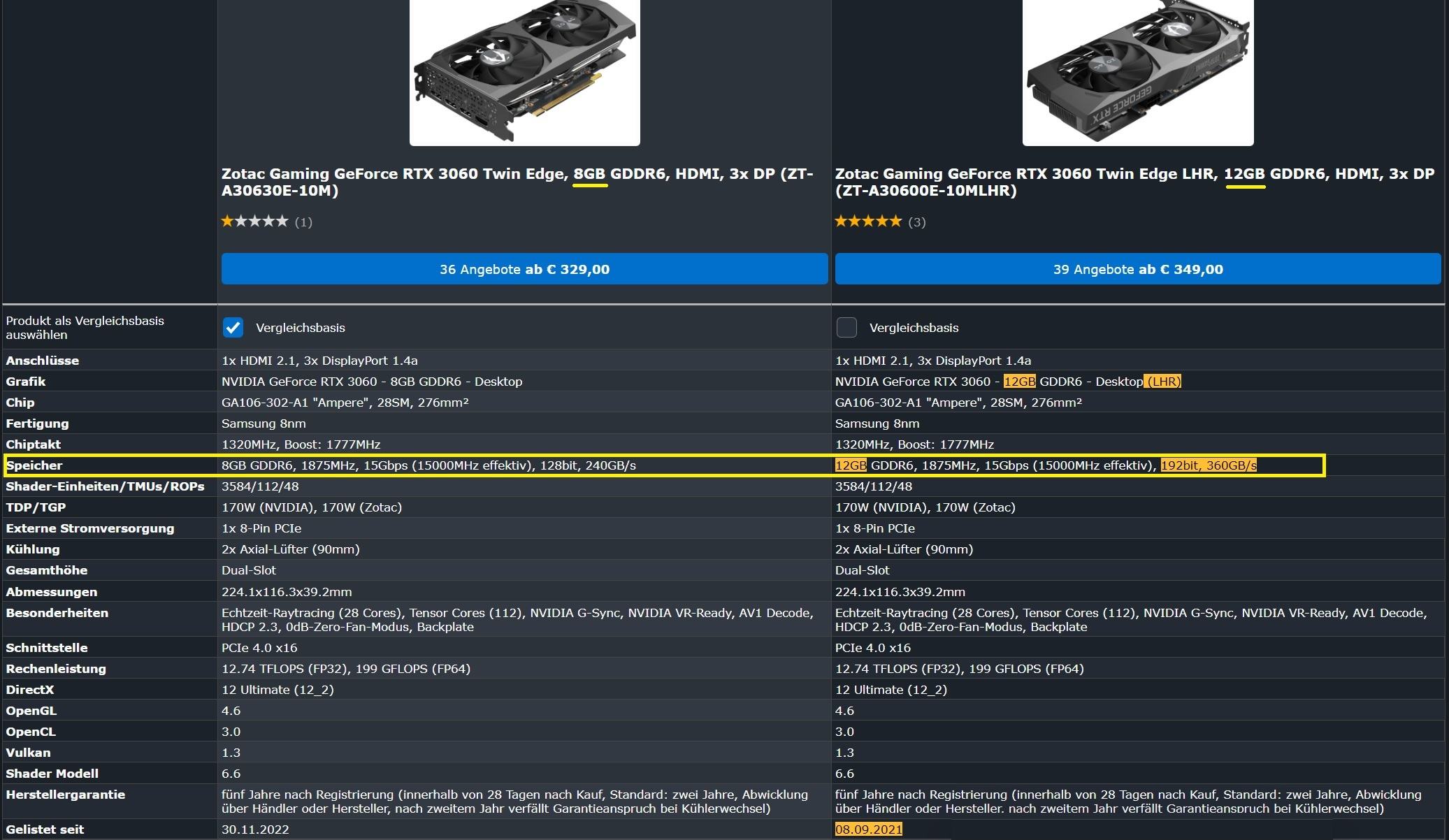Click the 30.11.2022 listing date of the 8GB card

pyautogui.click(x=255, y=830)
